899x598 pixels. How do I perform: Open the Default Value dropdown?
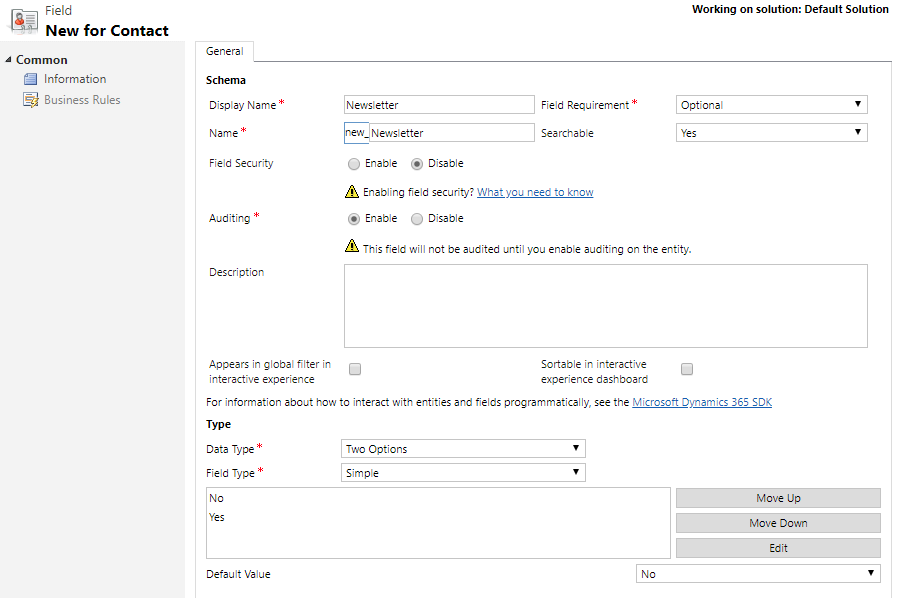point(758,574)
